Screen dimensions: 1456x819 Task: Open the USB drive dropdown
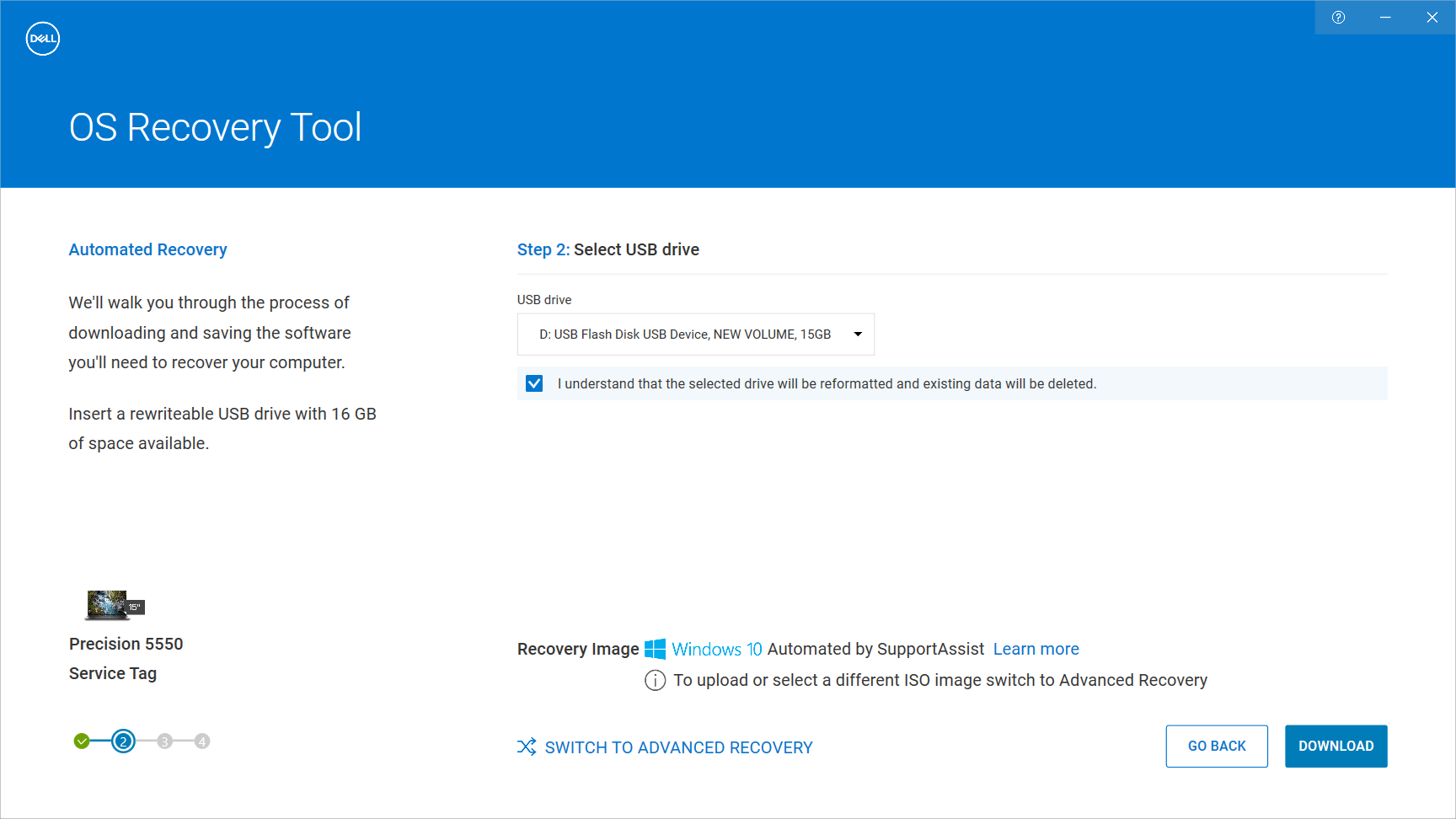pyautogui.click(x=695, y=334)
